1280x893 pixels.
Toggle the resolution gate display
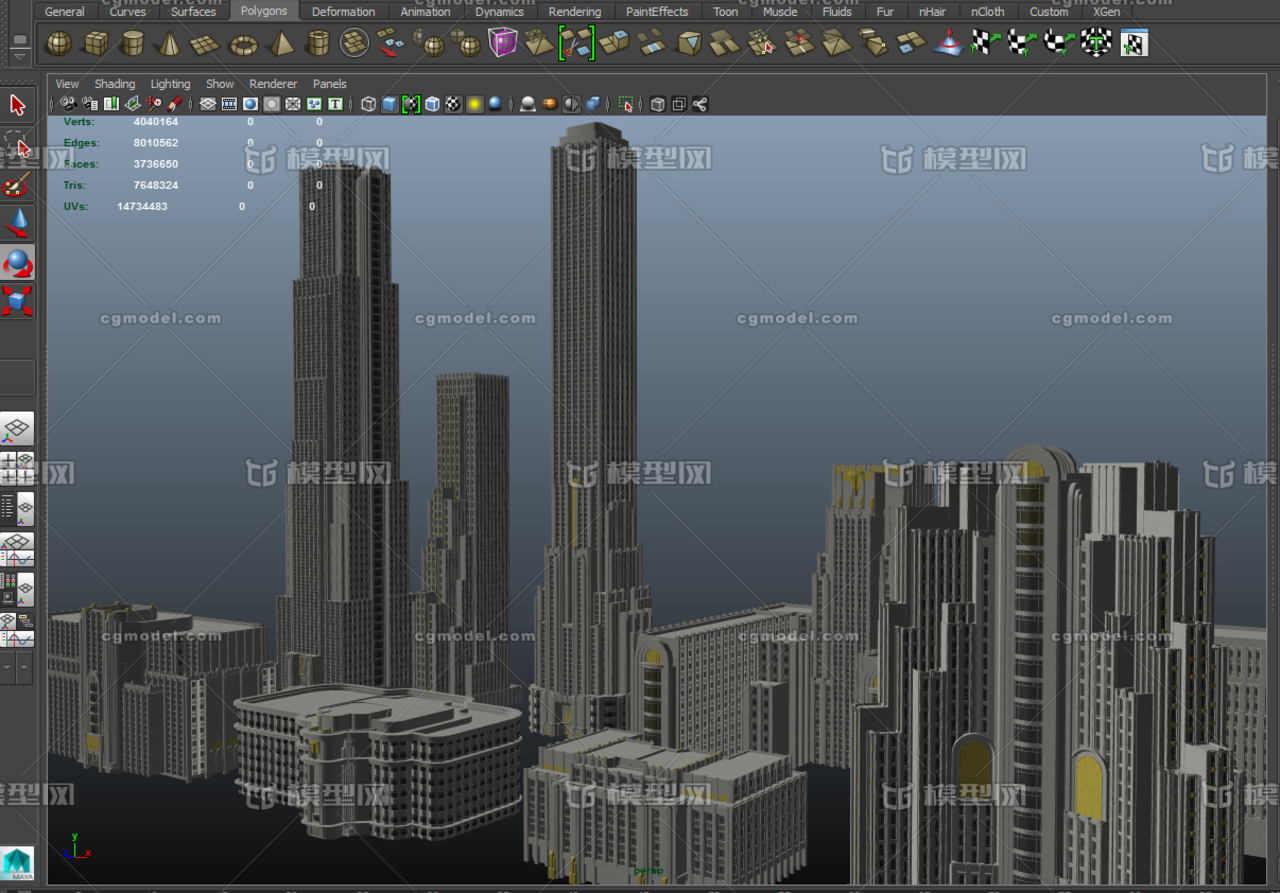250,104
